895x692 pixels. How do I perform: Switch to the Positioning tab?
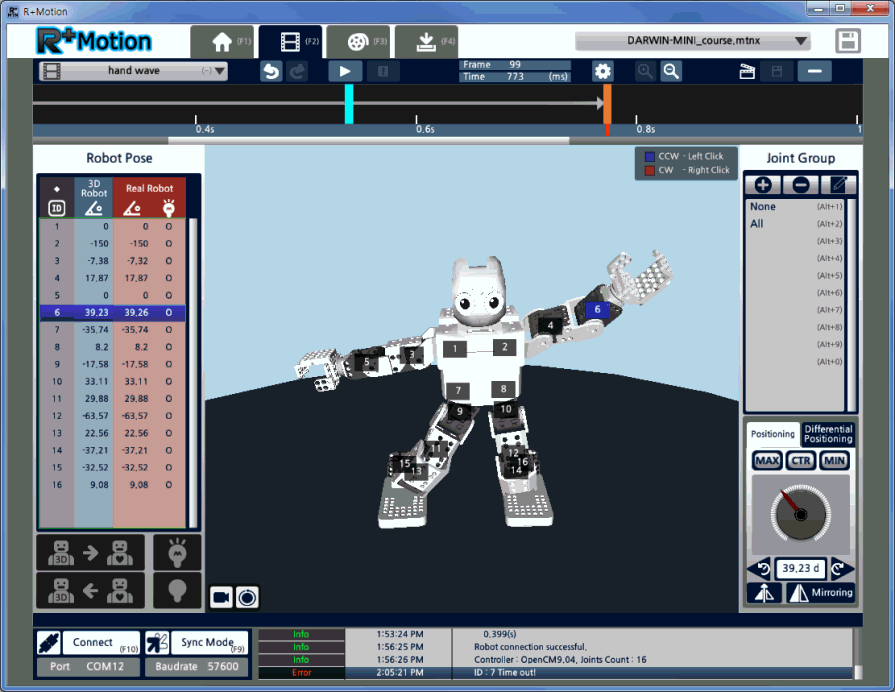coord(772,434)
